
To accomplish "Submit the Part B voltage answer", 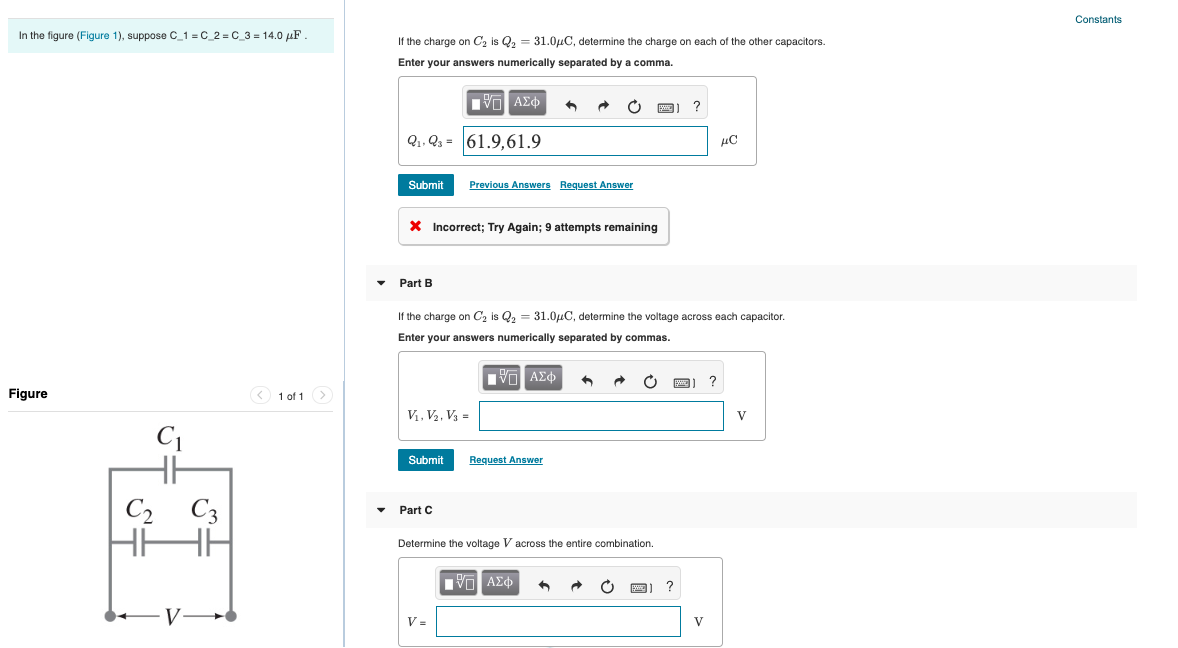I will [x=426, y=460].
